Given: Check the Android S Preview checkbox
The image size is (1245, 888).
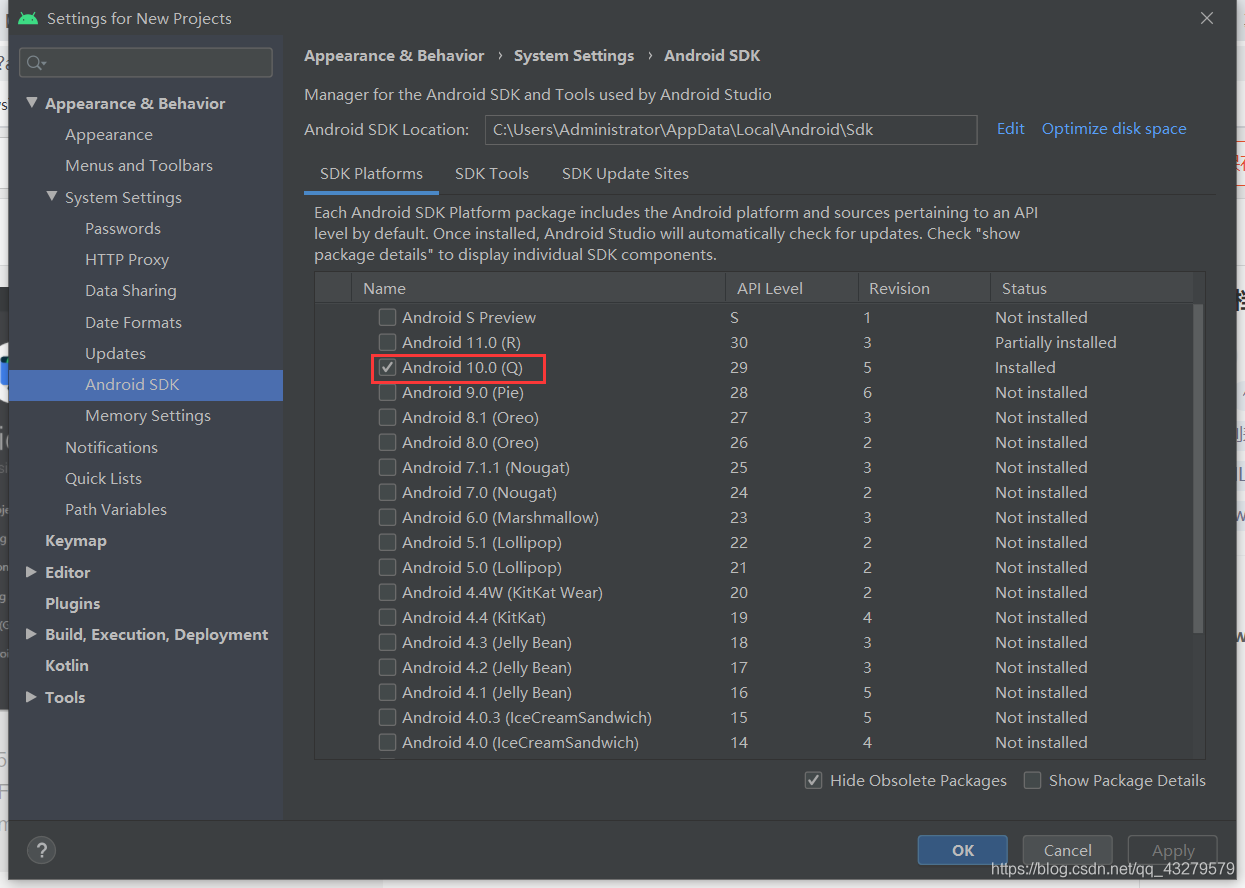Looking at the screenshot, I should pos(387,317).
